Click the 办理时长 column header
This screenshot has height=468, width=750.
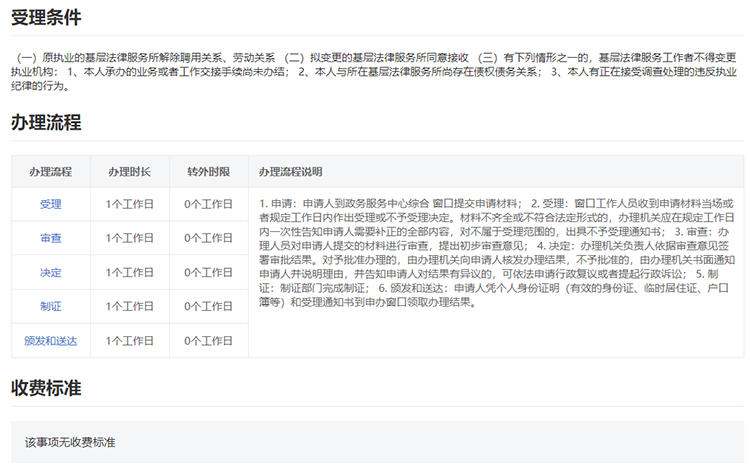[x=130, y=172]
